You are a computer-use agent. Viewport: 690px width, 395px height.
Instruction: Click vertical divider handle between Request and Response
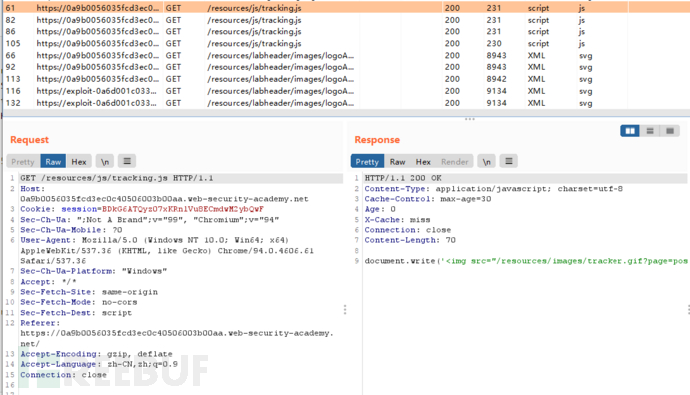point(345,310)
